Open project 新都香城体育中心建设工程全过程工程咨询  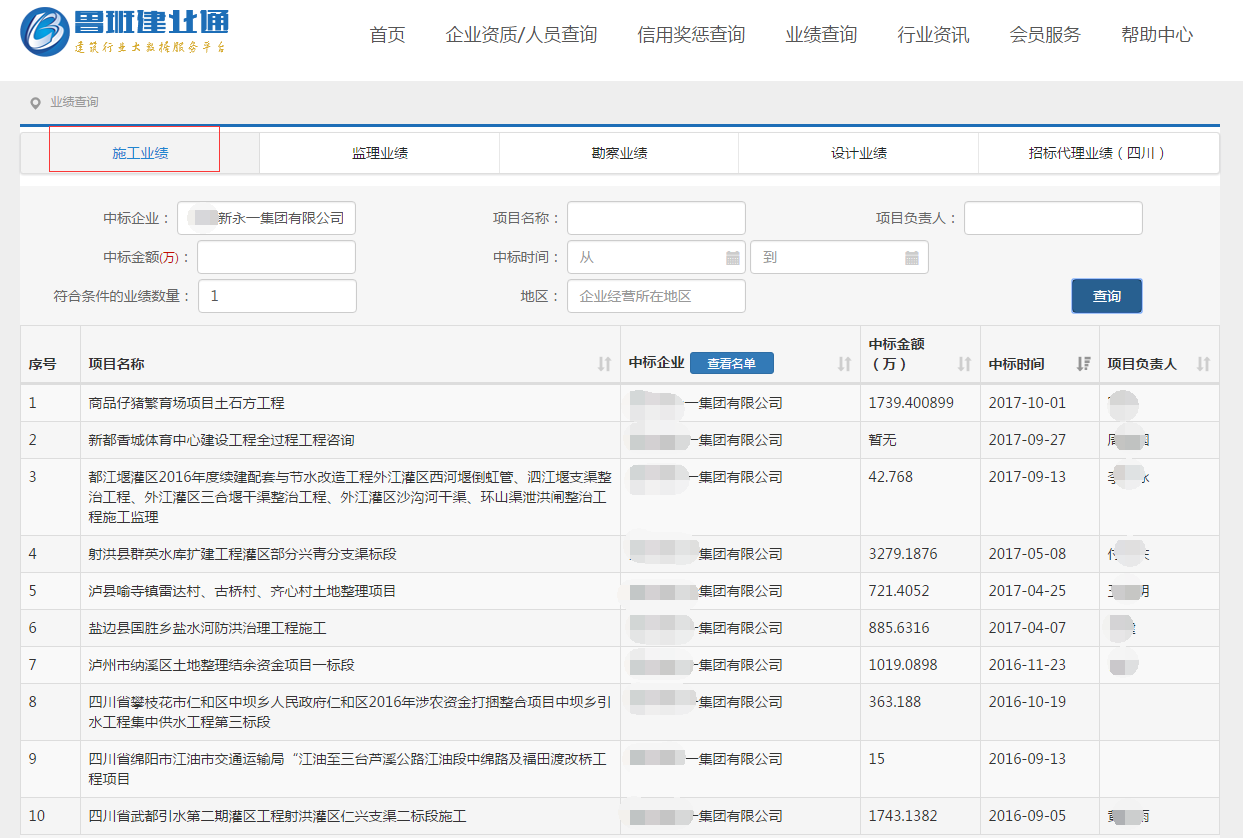point(221,440)
